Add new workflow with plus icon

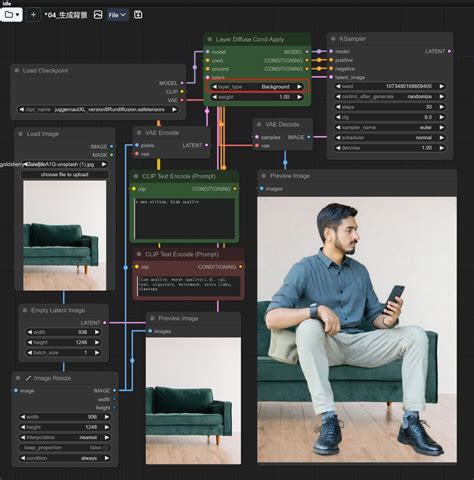tap(33, 15)
